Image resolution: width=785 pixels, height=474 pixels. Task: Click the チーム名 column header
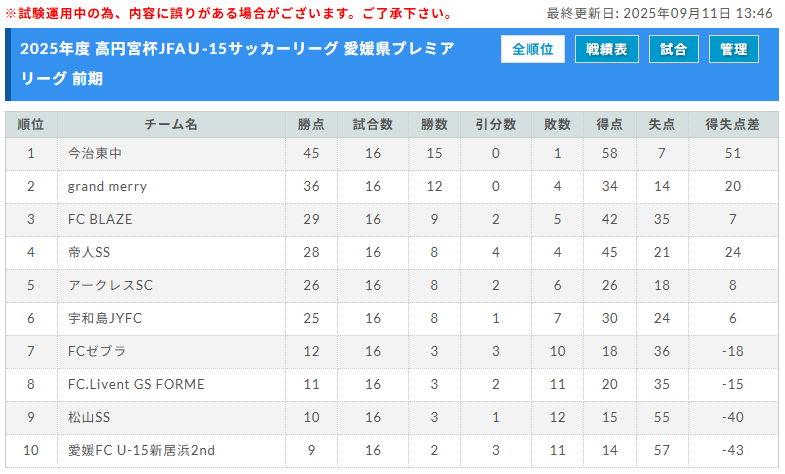click(x=171, y=125)
